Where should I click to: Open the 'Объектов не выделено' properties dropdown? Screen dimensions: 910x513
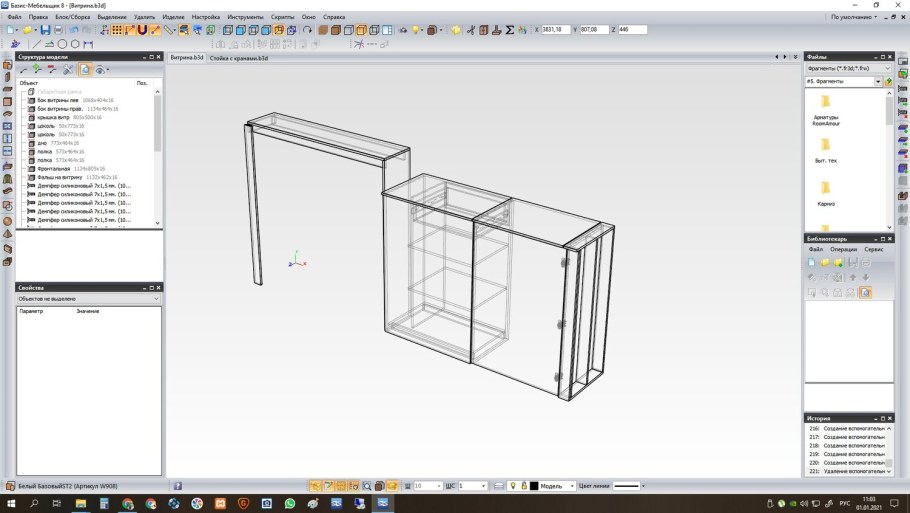coord(88,299)
